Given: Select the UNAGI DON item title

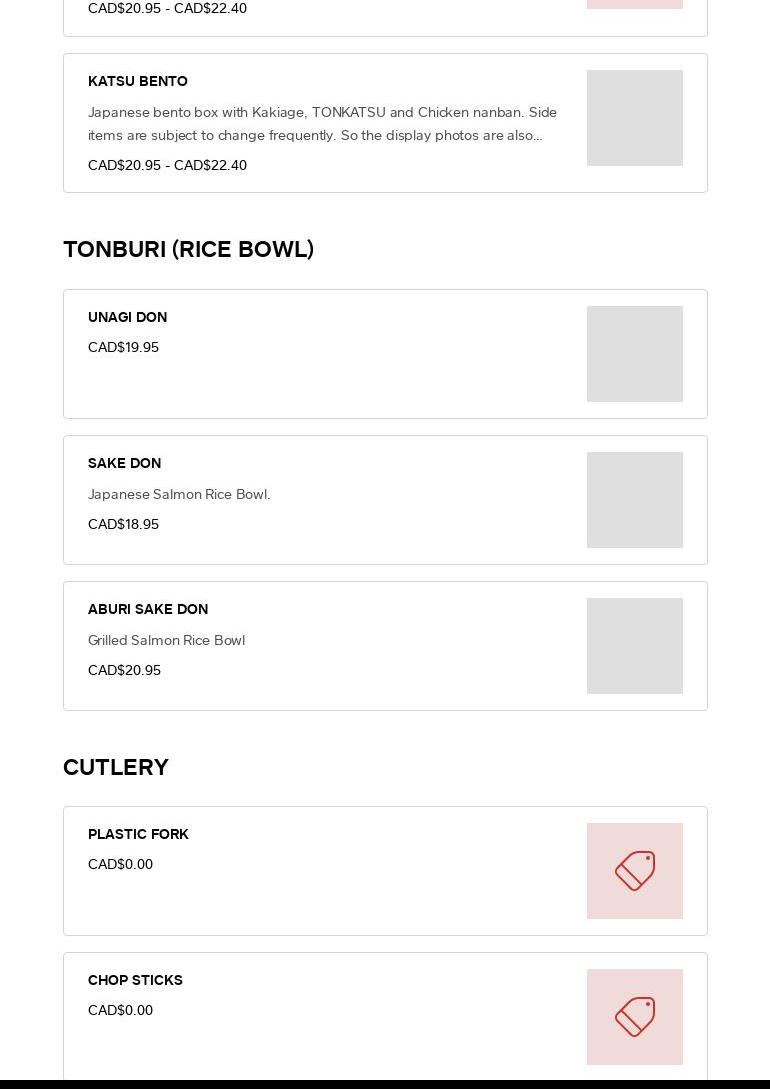Looking at the screenshot, I should pos(128,317).
